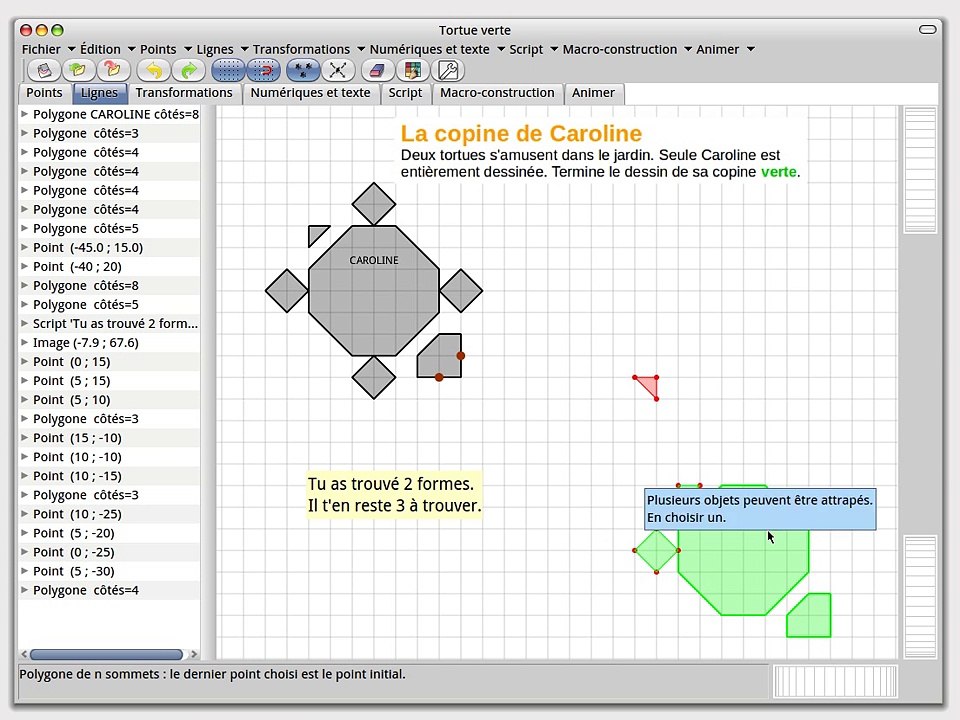The image size is (960, 720).
Task: Expand the Script 'Tu as trouvé 2 form...' entry
Action: pos(24,323)
